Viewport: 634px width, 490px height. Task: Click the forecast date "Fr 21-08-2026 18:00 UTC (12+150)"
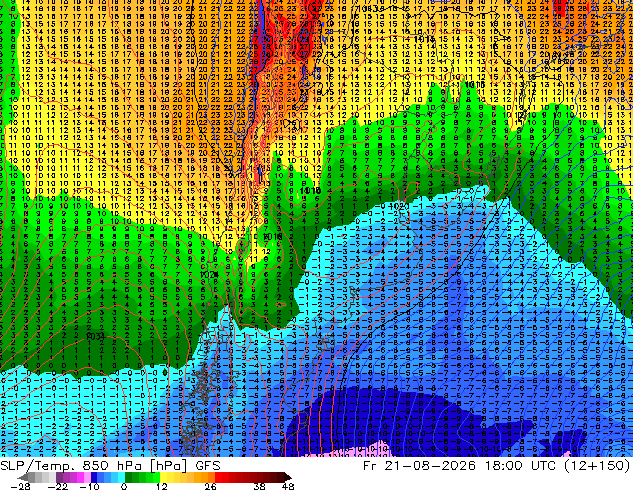click(x=497, y=465)
